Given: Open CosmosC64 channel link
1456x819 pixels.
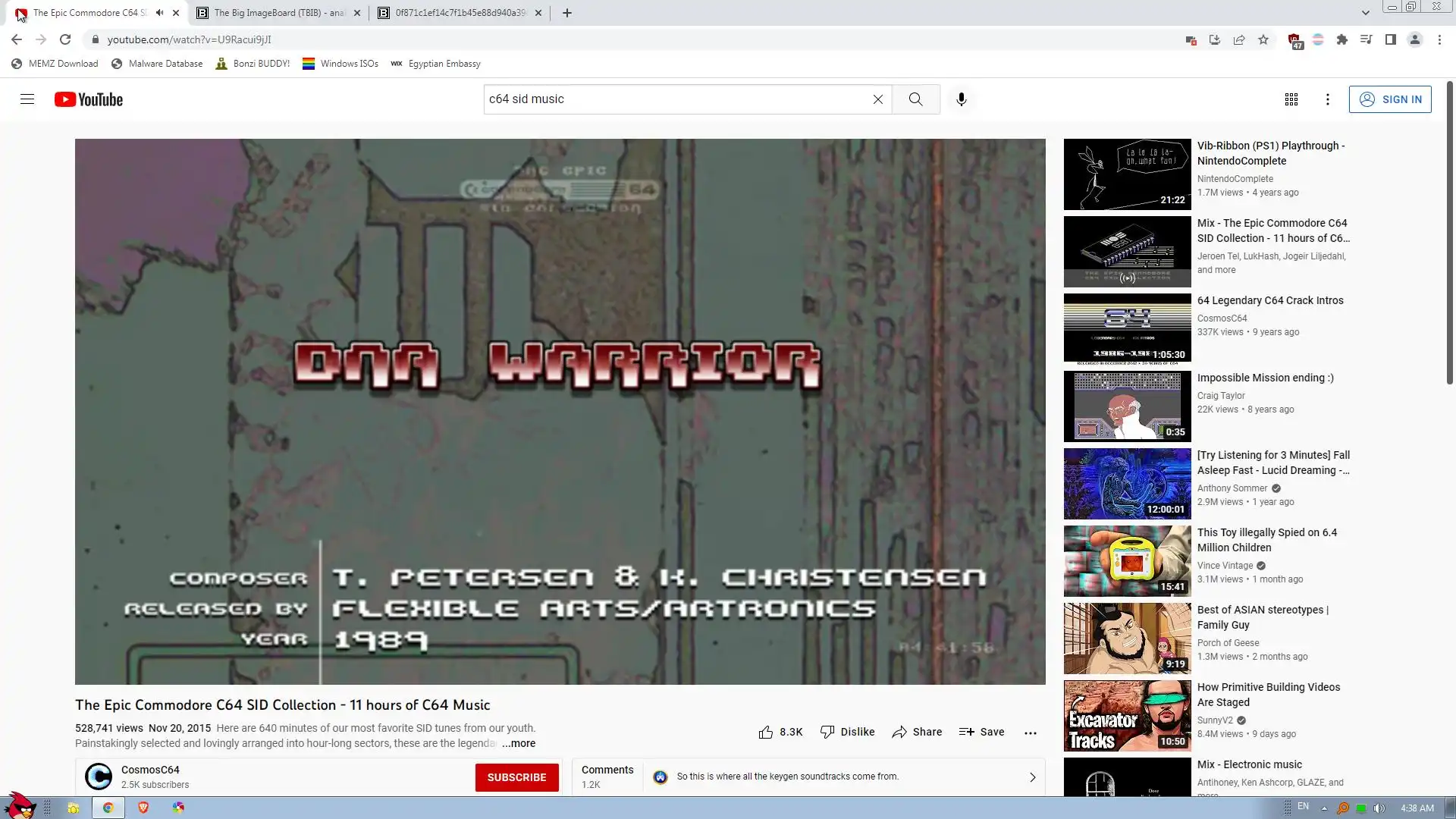Looking at the screenshot, I should pyautogui.click(x=150, y=770).
